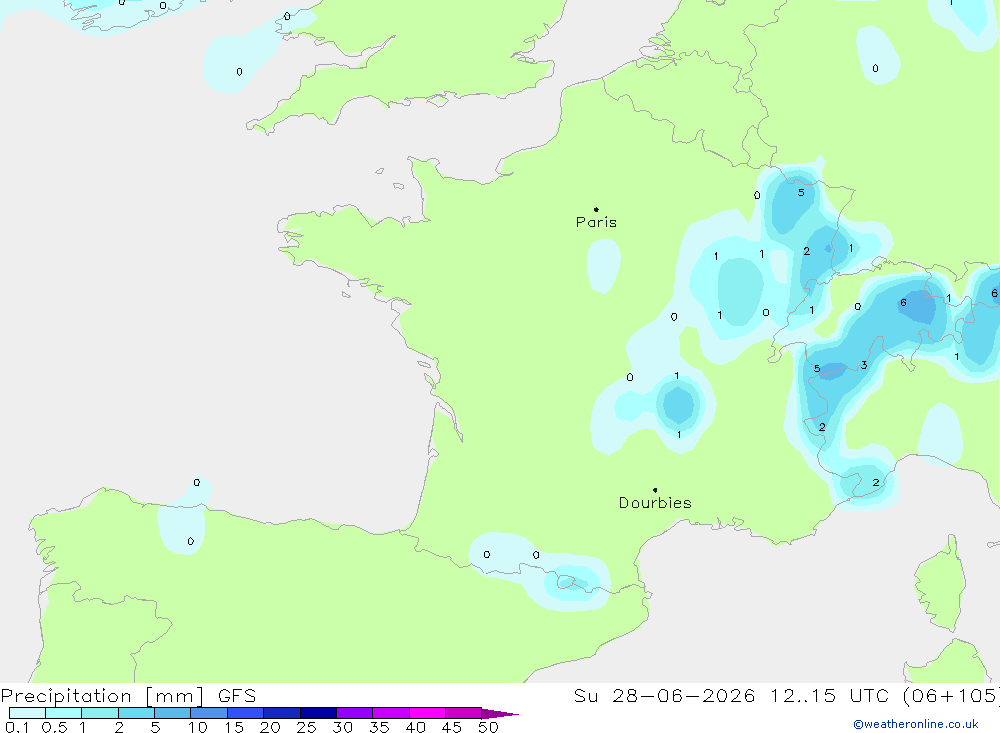This screenshot has width=1000, height=733.
Task: Select the Dourbies location label
Action: click(x=655, y=503)
